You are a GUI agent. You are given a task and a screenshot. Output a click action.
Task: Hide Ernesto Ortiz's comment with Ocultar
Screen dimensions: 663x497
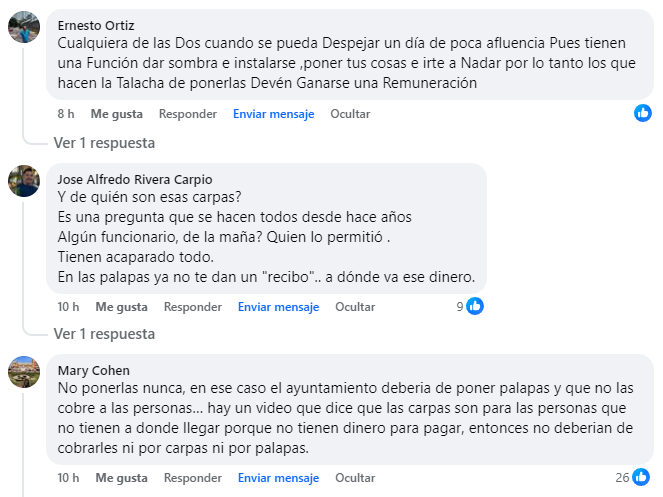tap(350, 114)
